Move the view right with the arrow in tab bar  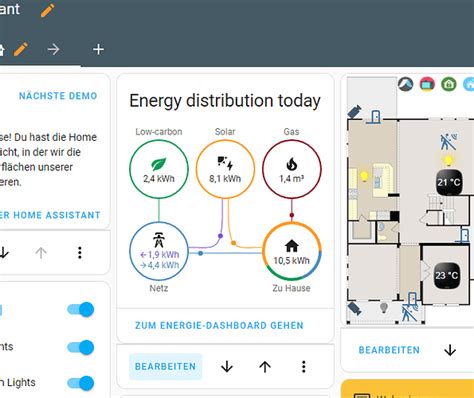[53, 50]
